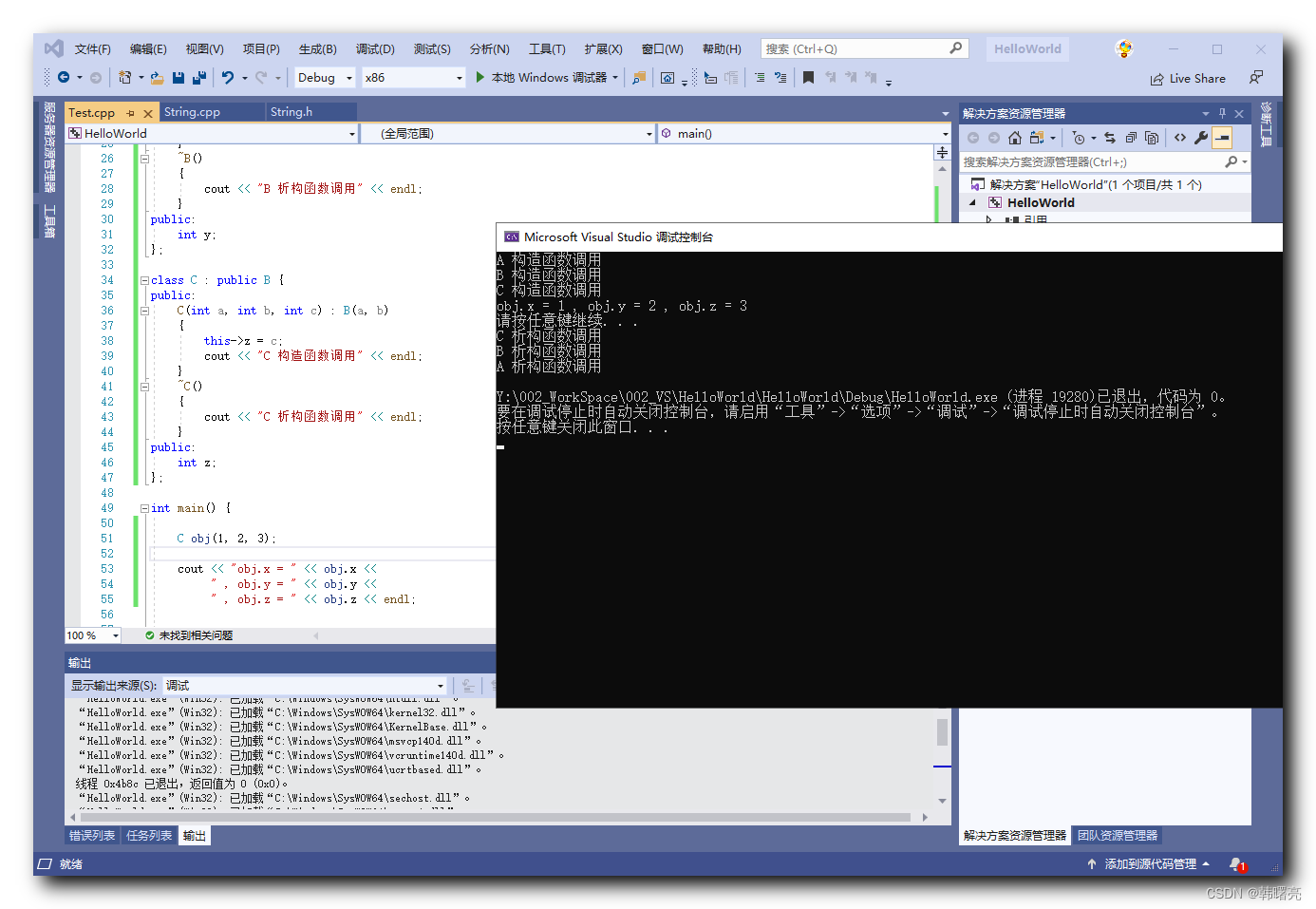The image size is (1316, 909).
Task: Click the feedback icon under window controls
Action: 1256,78
